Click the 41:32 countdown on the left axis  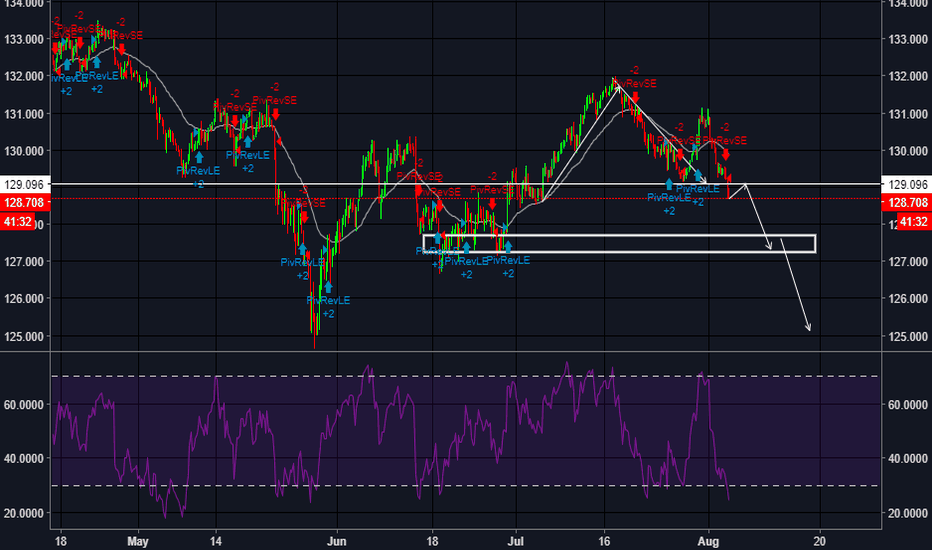(17, 222)
